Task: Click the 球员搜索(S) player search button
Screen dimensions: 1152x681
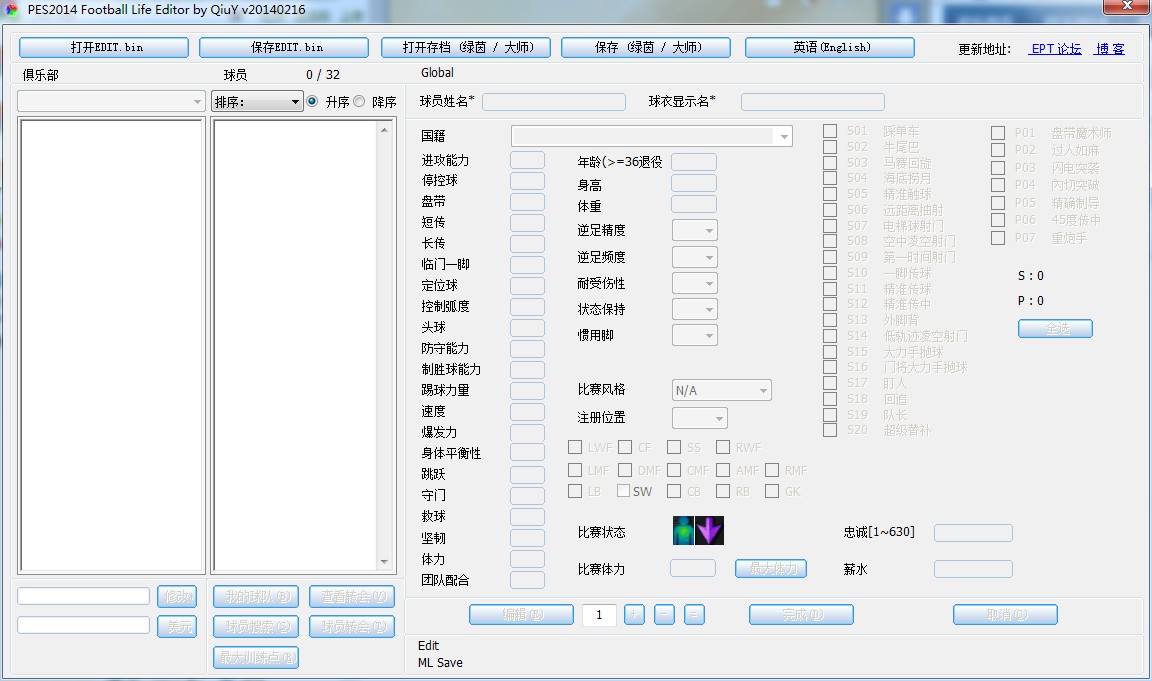Action: point(256,627)
